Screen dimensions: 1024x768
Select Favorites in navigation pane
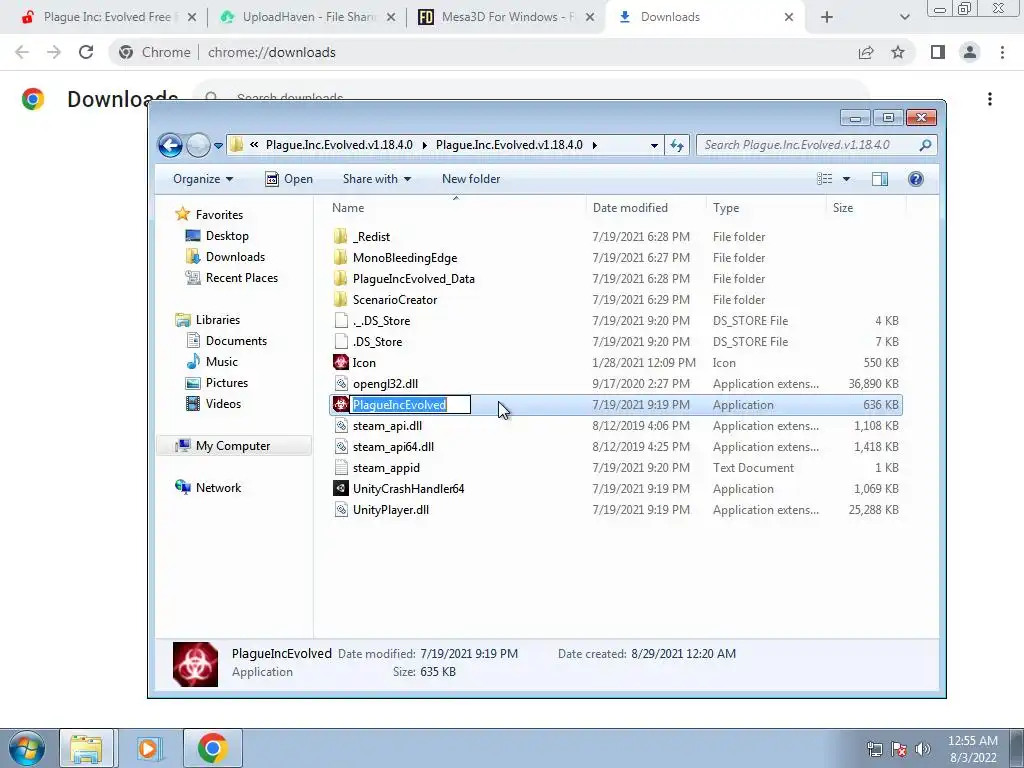click(210, 214)
